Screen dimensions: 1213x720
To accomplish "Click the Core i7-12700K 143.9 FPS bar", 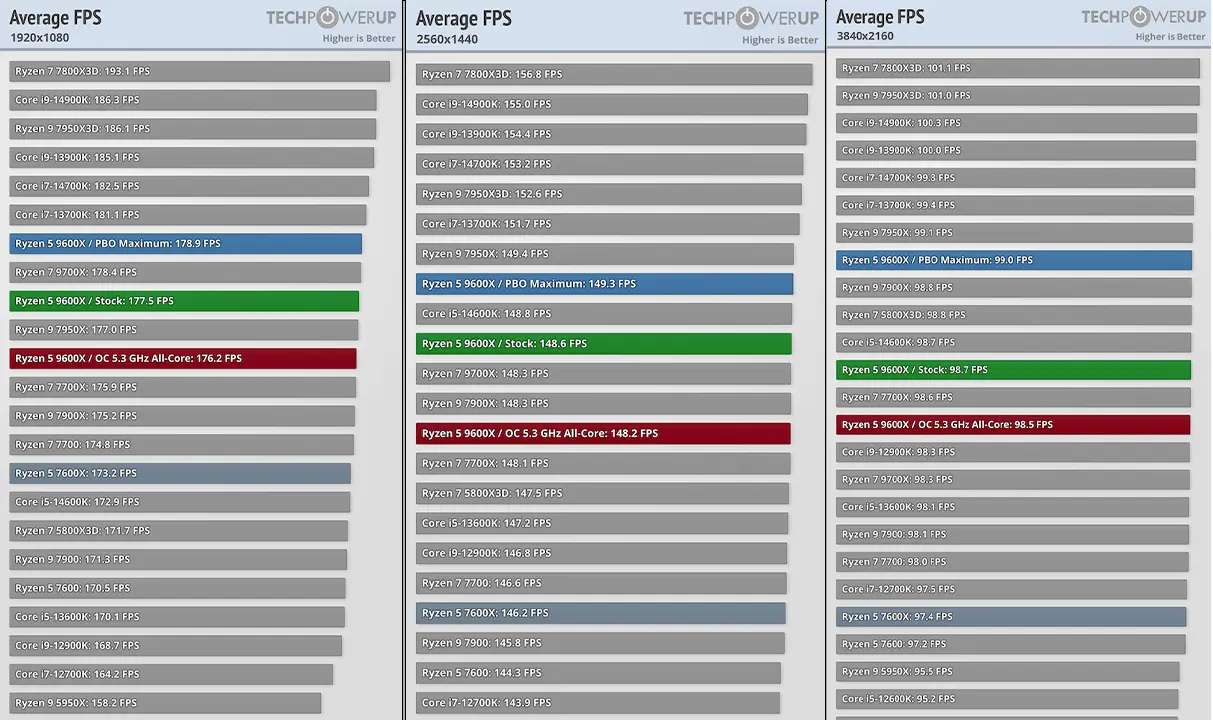I will (x=597, y=703).
